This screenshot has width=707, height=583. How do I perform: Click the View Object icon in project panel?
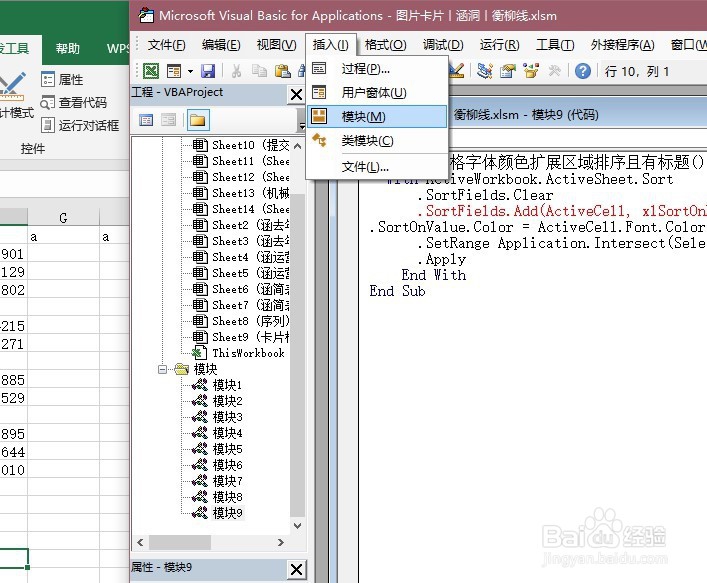point(169,120)
